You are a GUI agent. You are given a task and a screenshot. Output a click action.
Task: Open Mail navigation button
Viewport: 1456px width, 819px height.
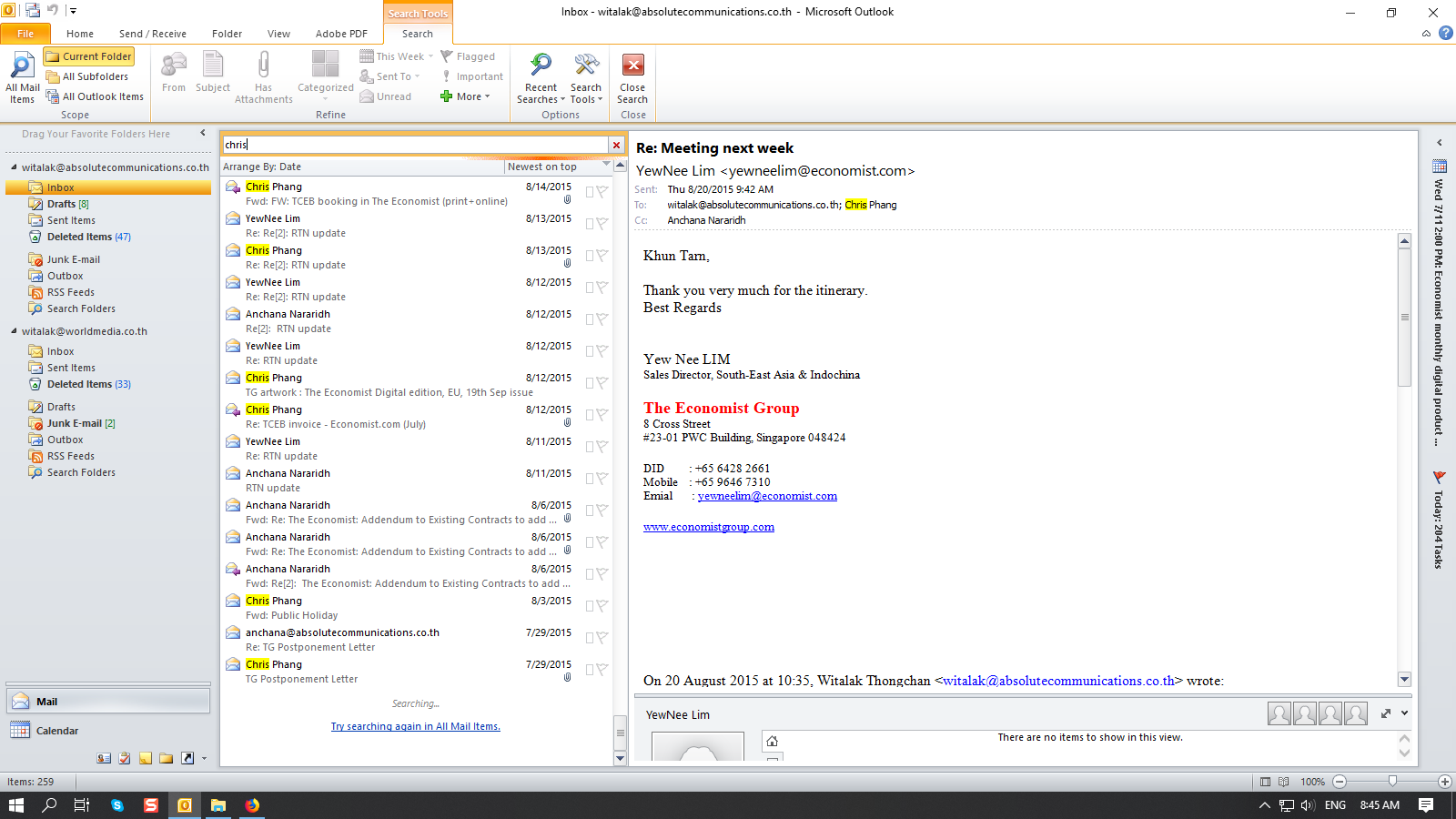(x=108, y=702)
